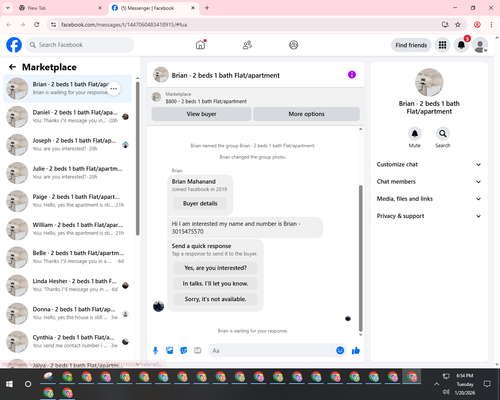Click the Find friends button
The height and width of the screenshot is (400, 500).
tap(411, 45)
